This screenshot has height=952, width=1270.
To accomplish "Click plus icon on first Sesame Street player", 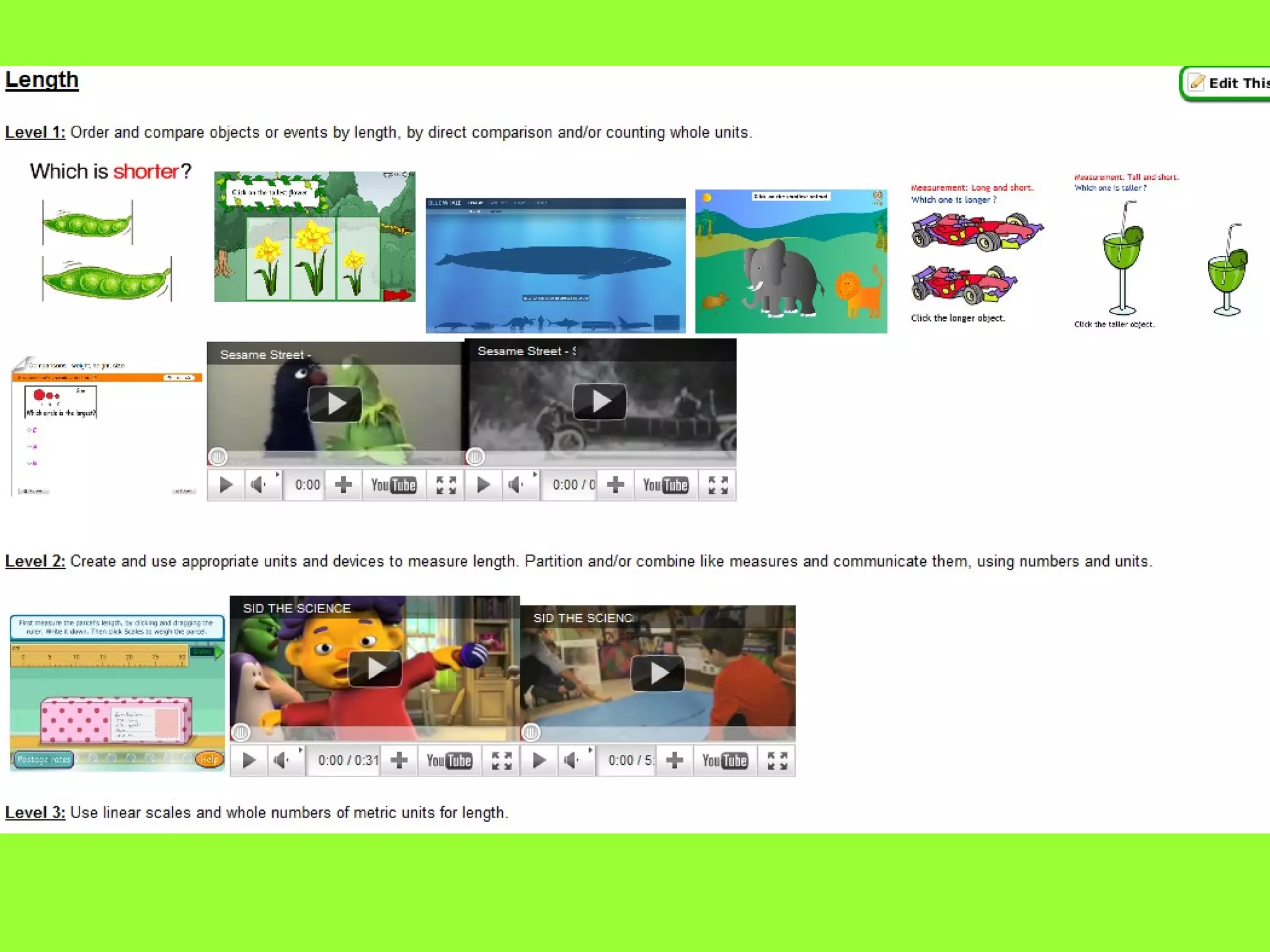I will [x=343, y=485].
